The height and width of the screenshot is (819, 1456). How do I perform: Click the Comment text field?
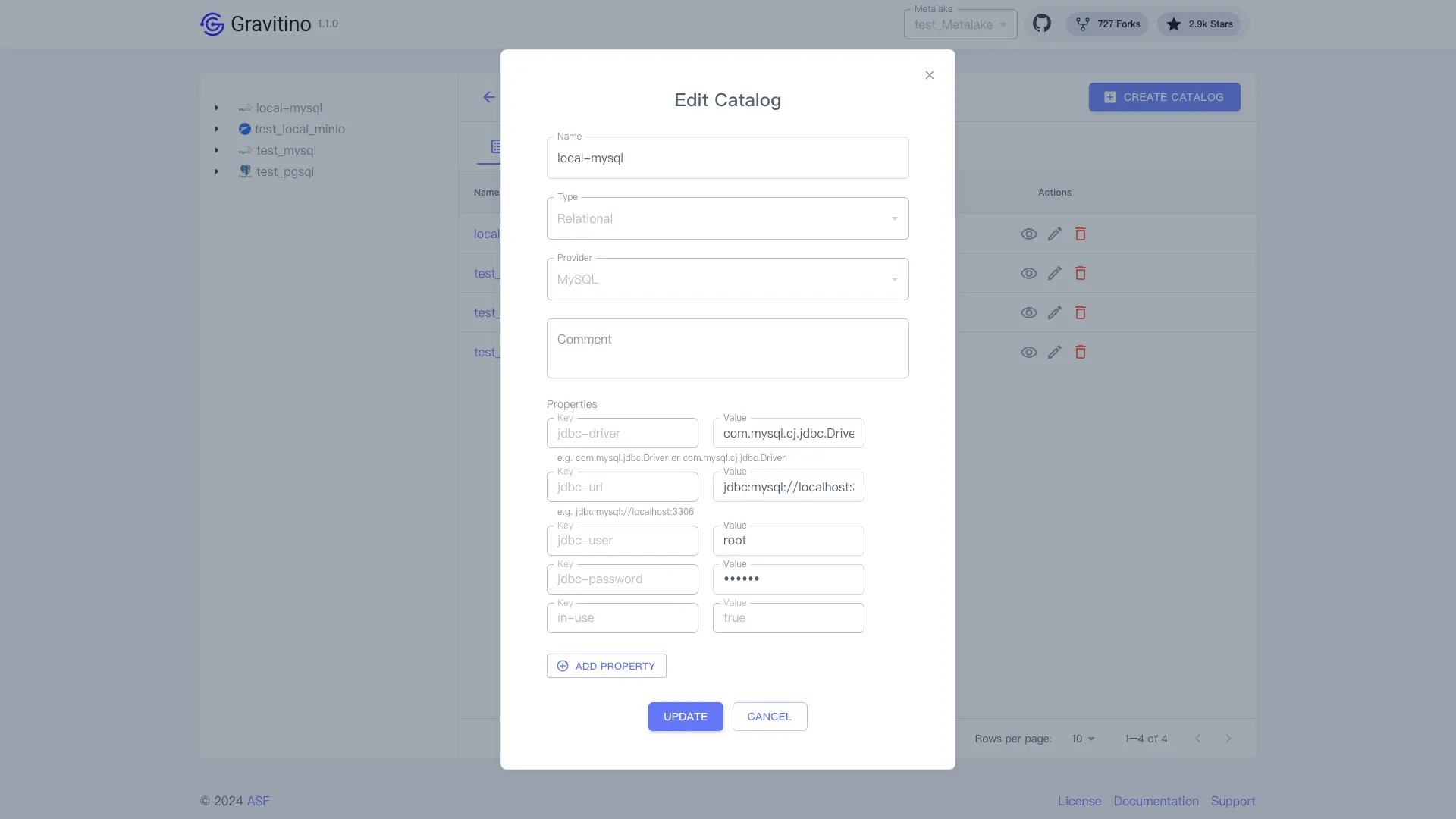click(727, 348)
